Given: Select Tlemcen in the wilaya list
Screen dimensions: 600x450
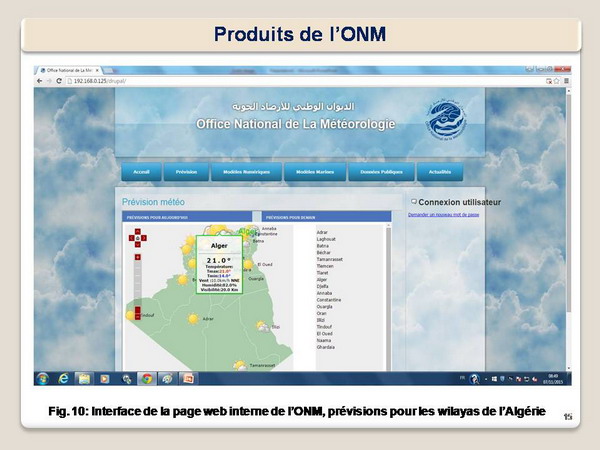Looking at the screenshot, I should 325,266.
